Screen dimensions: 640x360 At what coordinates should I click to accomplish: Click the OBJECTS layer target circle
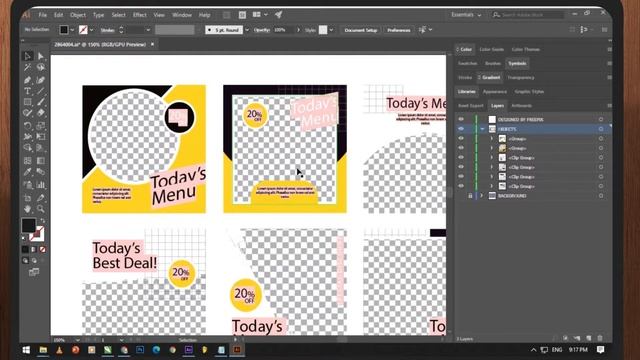[601, 129]
